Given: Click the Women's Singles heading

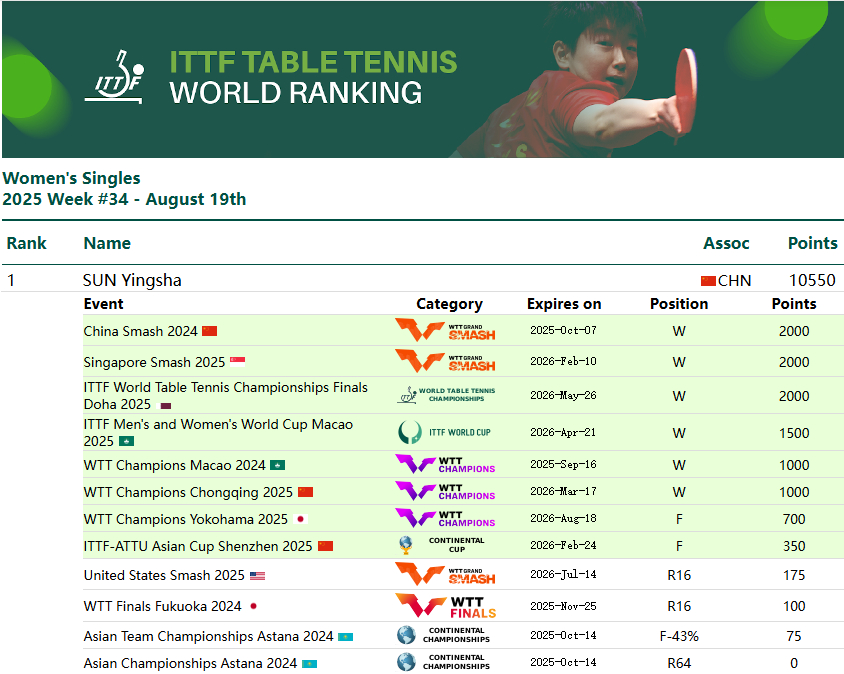Looking at the screenshot, I should coord(71,178).
